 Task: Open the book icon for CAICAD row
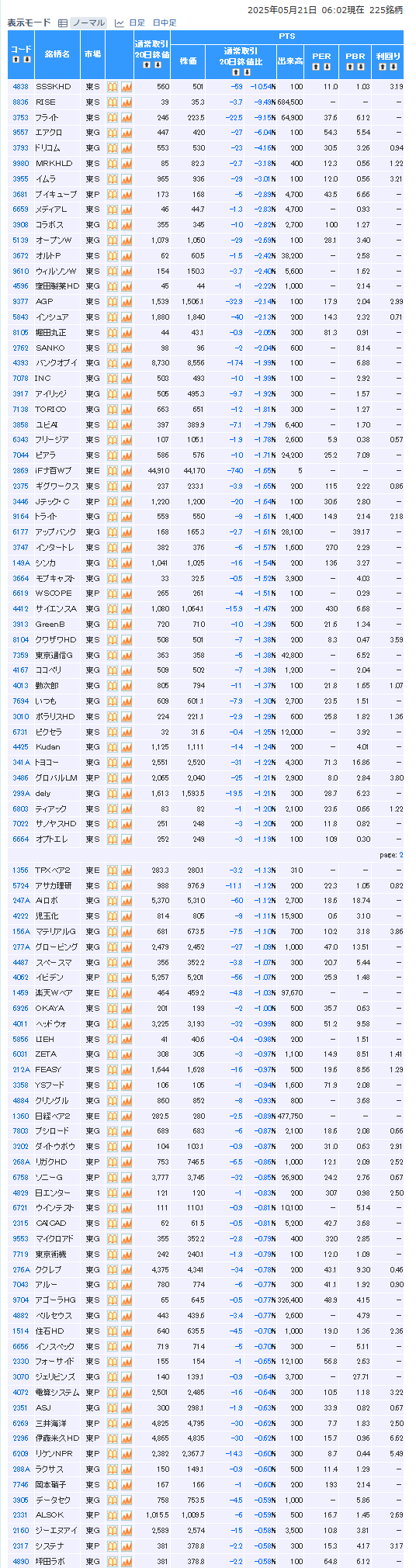(x=112, y=1223)
